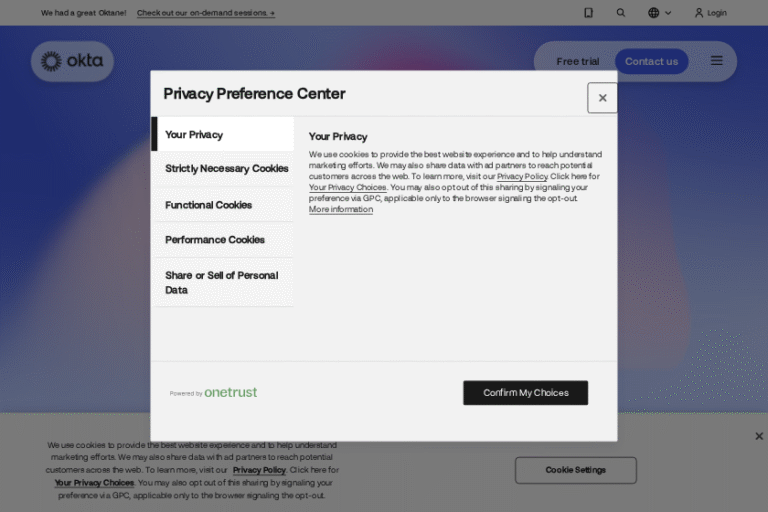Open Strictly Necessary Cookies tab

[226, 169]
